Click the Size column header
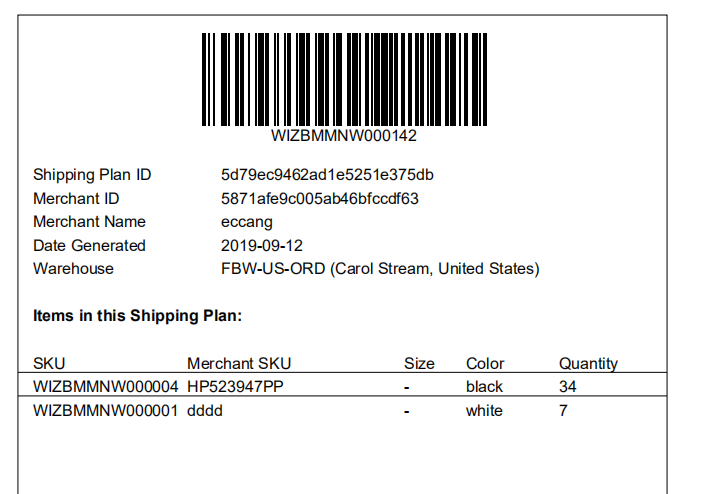The height and width of the screenshot is (494, 702). click(x=419, y=363)
